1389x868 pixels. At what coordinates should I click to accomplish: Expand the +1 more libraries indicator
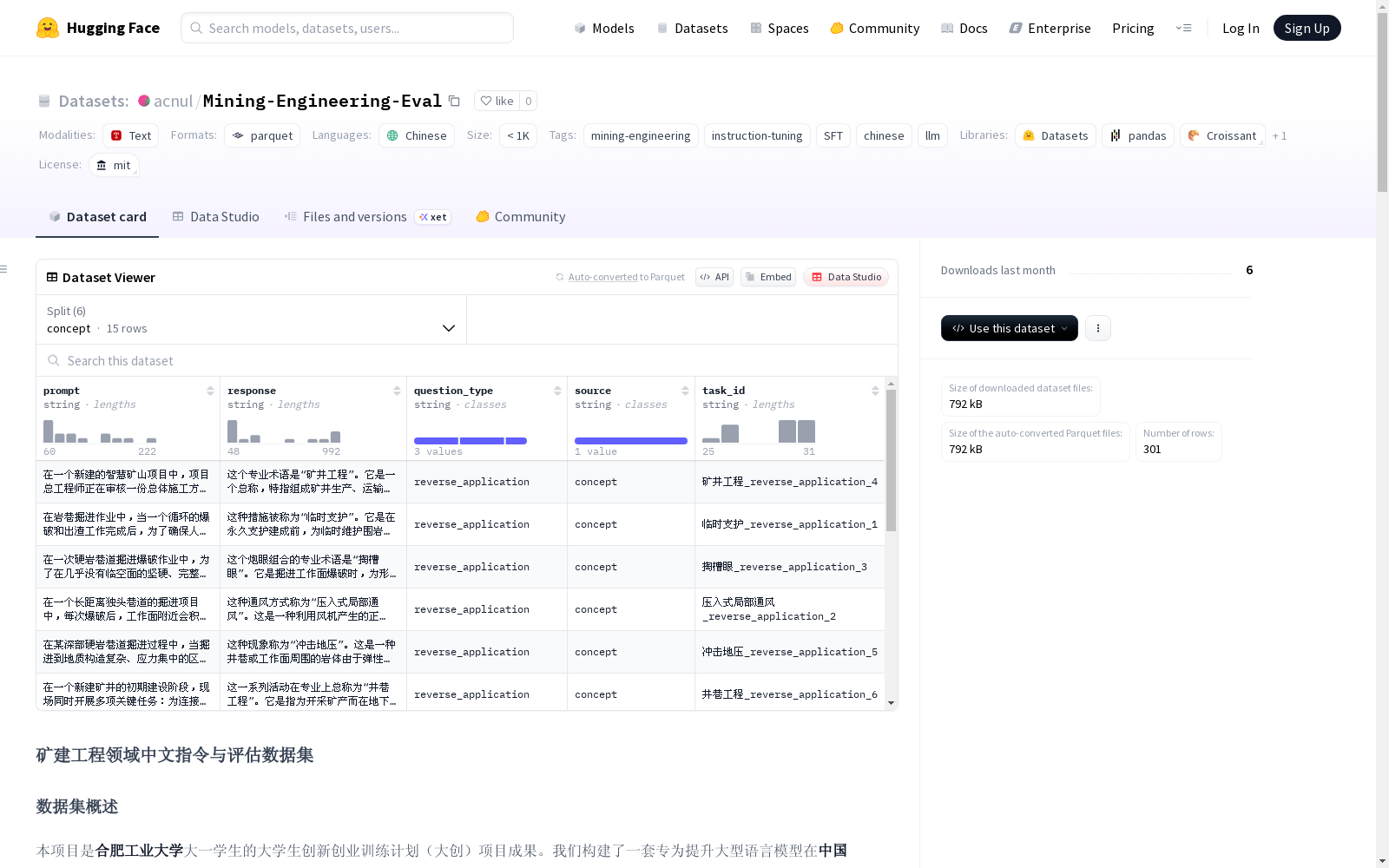1280,135
